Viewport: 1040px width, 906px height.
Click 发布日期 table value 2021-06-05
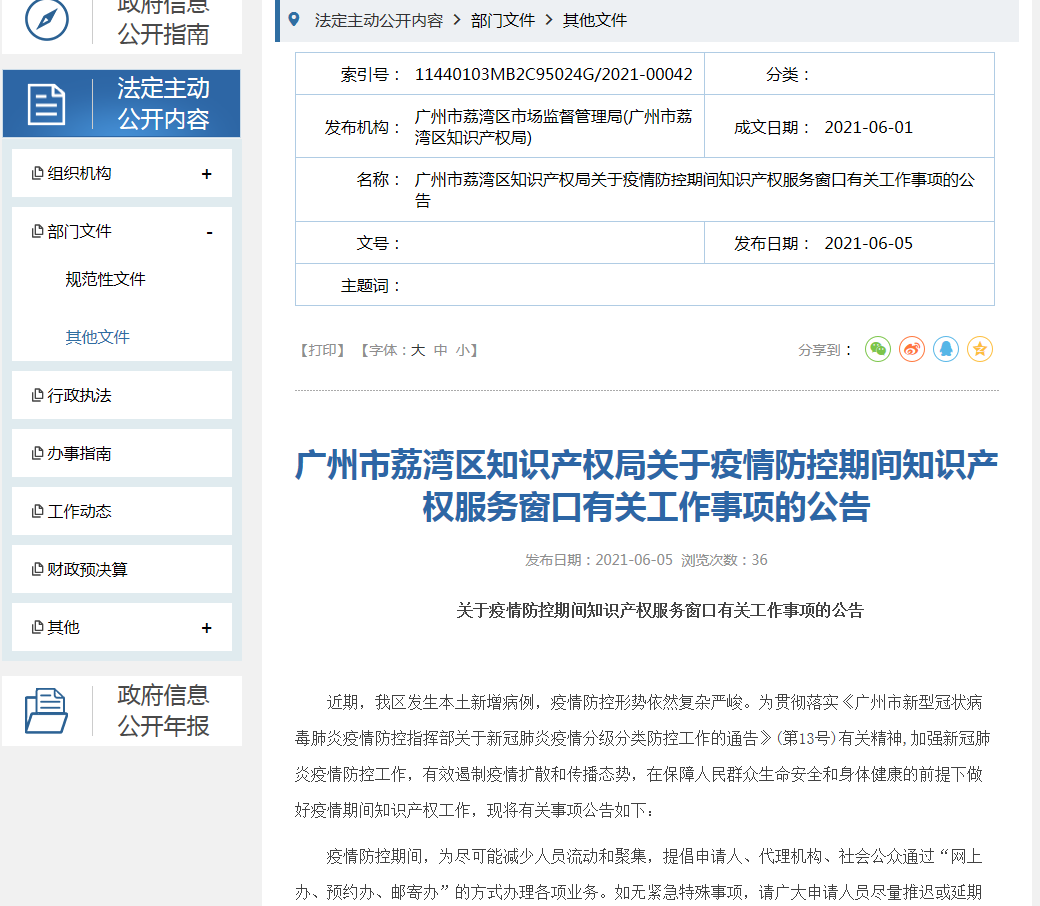(868, 243)
